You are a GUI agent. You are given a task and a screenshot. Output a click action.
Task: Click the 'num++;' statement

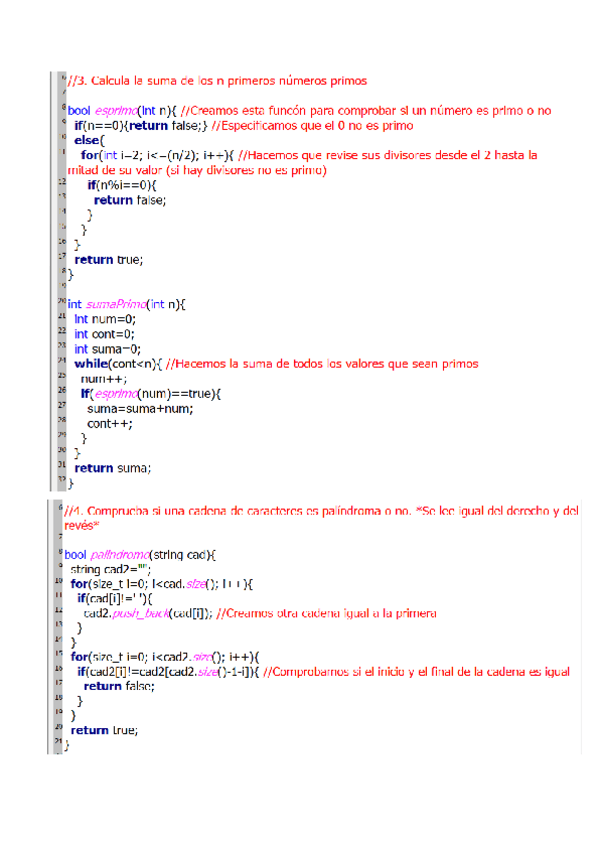tap(104, 379)
